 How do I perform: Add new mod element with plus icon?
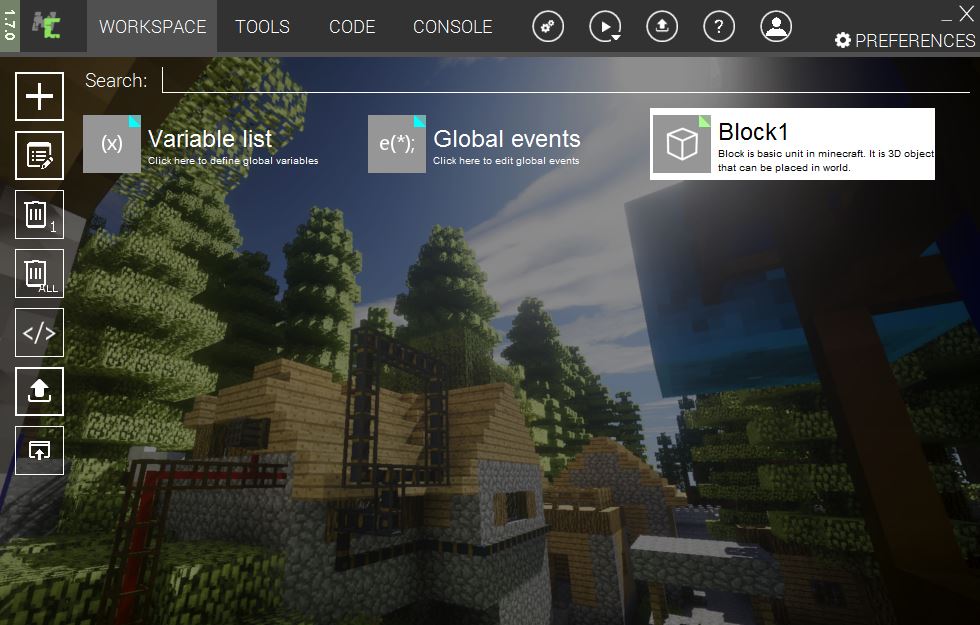click(39, 96)
